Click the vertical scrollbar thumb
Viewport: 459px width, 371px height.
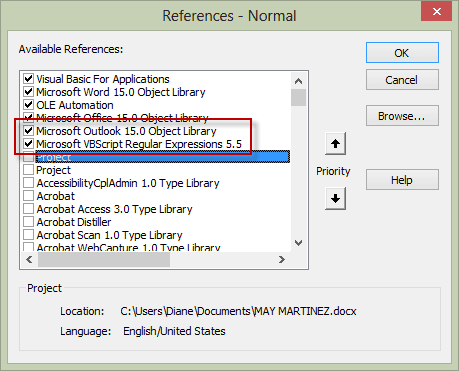point(299,97)
